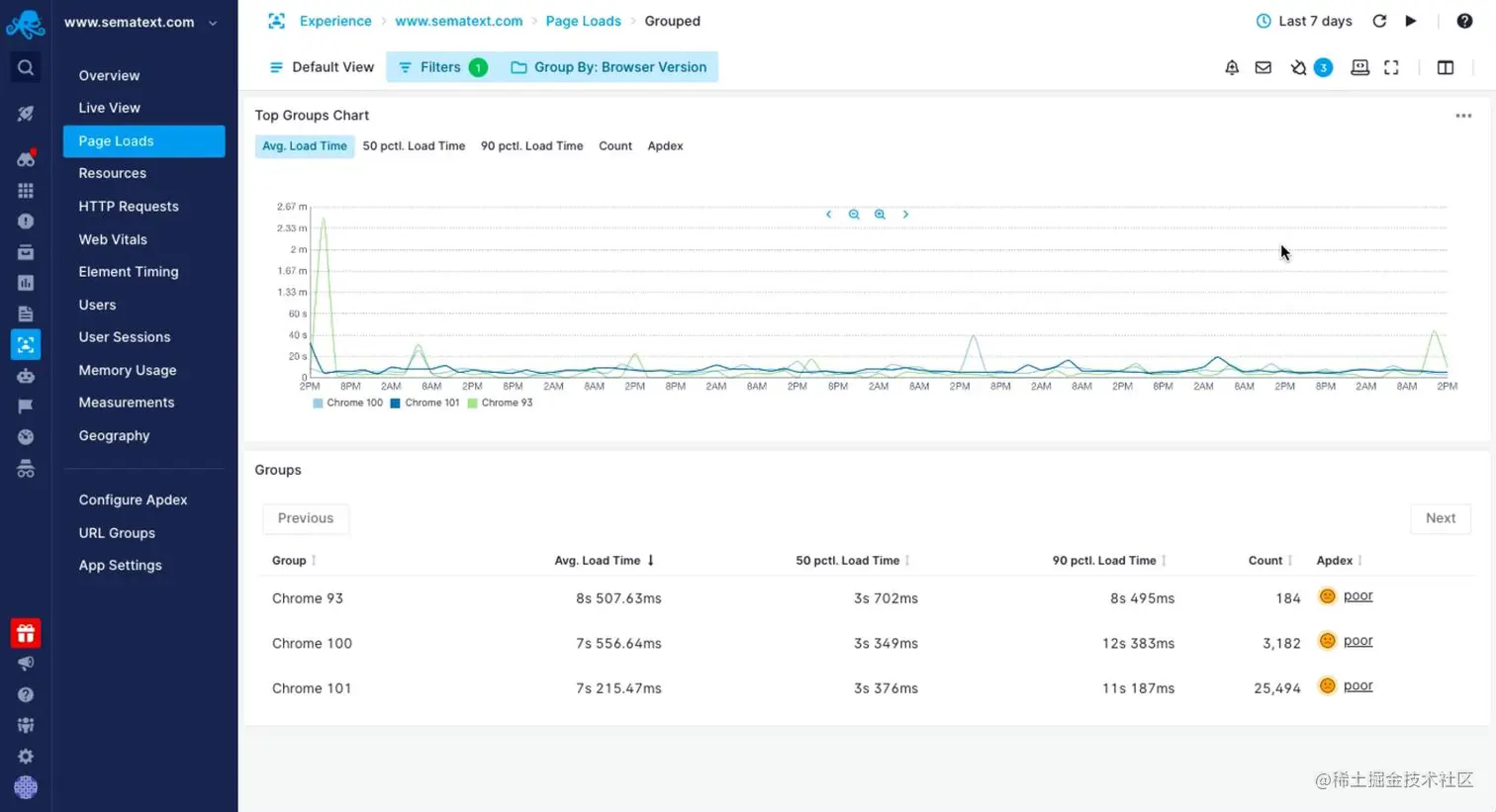Click the email envelope toolbar icon
The height and width of the screenshot is (812, 1496).
click(1263, 67)
